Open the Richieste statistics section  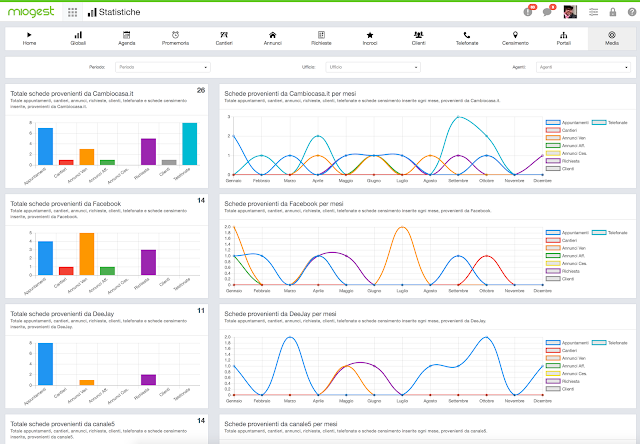[x=321, y=38]
